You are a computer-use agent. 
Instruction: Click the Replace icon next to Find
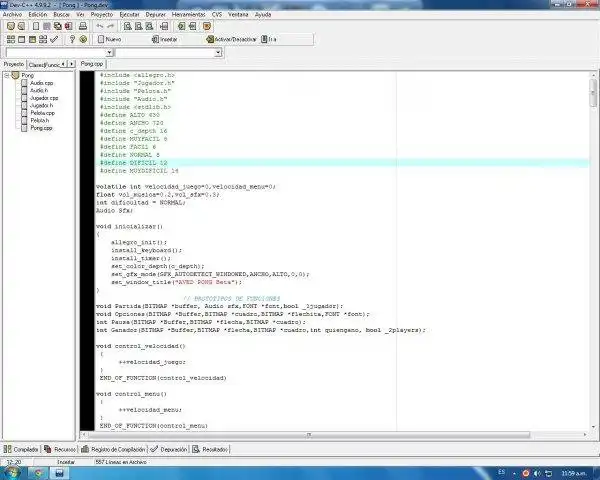coord(139,26)
